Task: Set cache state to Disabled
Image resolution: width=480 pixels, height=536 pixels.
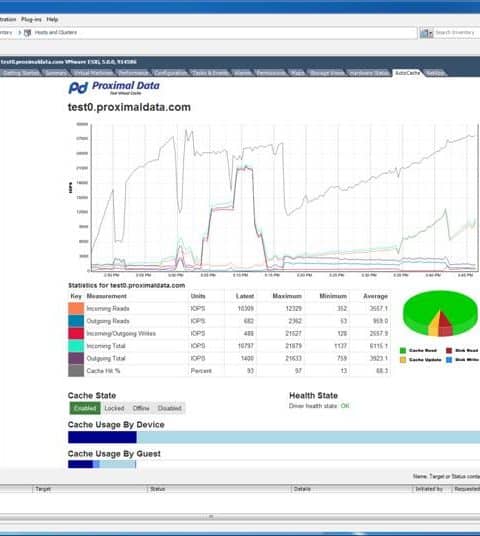Action: (170, 408)
